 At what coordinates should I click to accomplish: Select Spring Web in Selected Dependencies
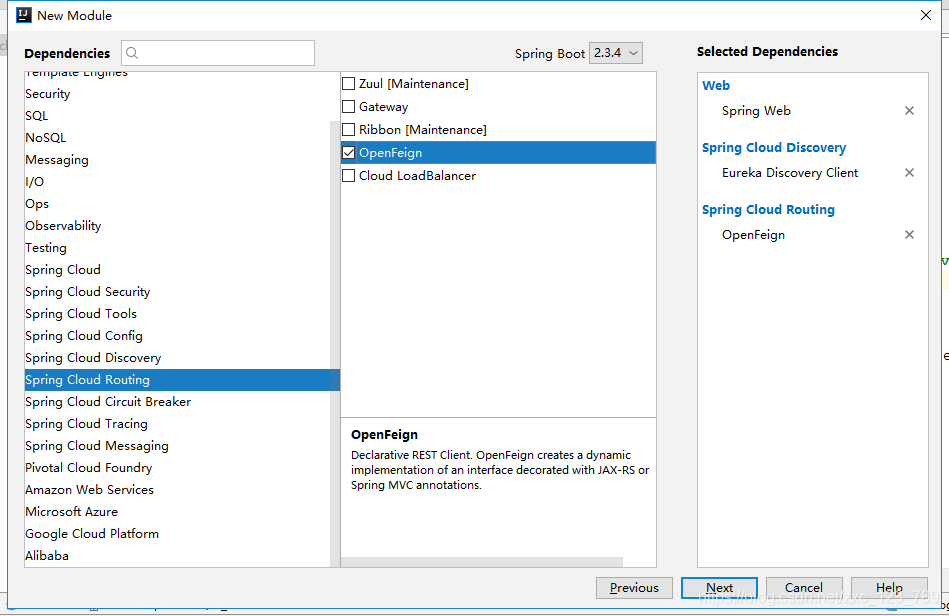(756, 111)
